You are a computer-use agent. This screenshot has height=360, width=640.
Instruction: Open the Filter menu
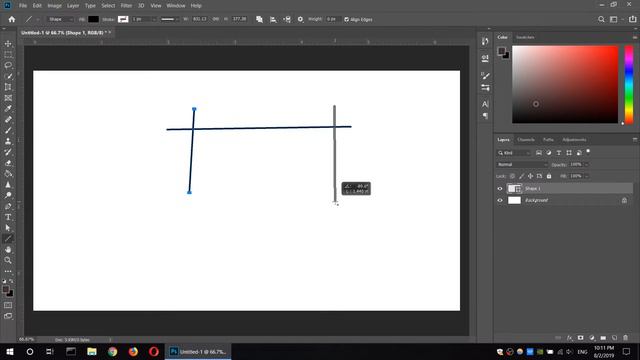tap(126, 6)
